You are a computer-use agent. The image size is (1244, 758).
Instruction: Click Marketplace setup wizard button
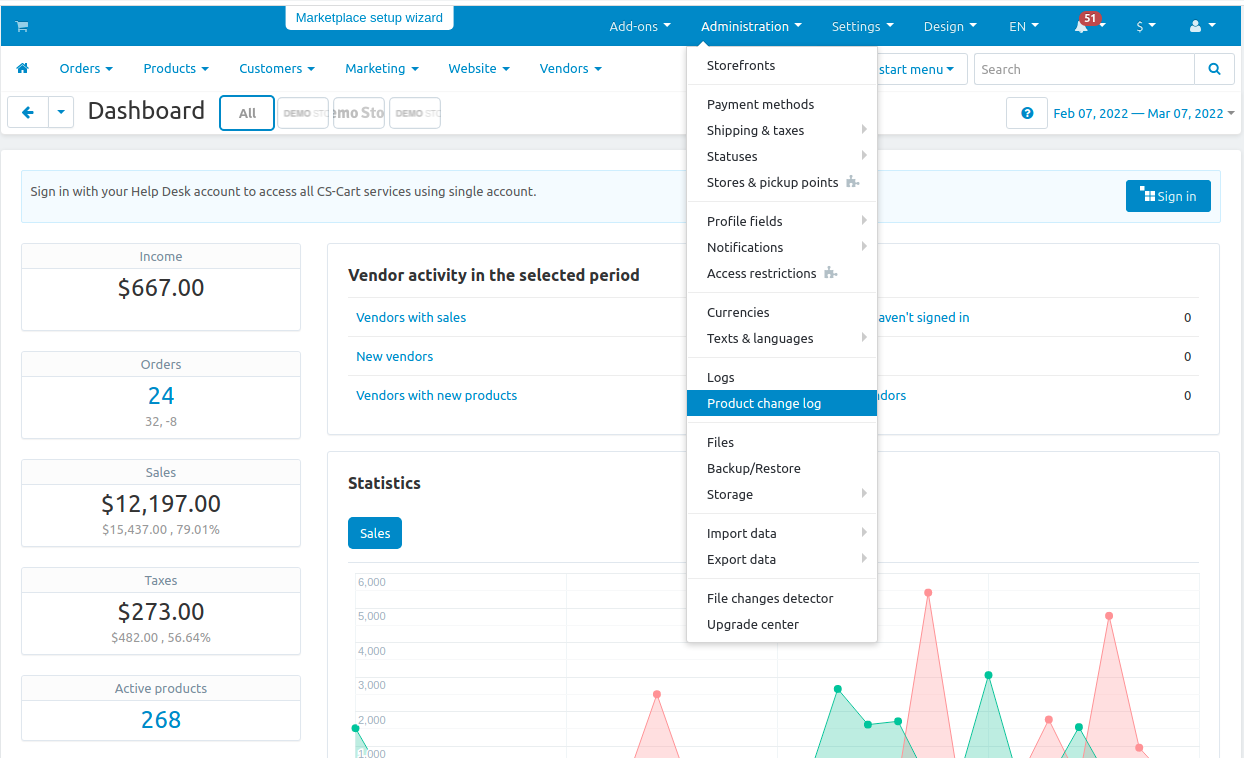click(x=369, y=18)
